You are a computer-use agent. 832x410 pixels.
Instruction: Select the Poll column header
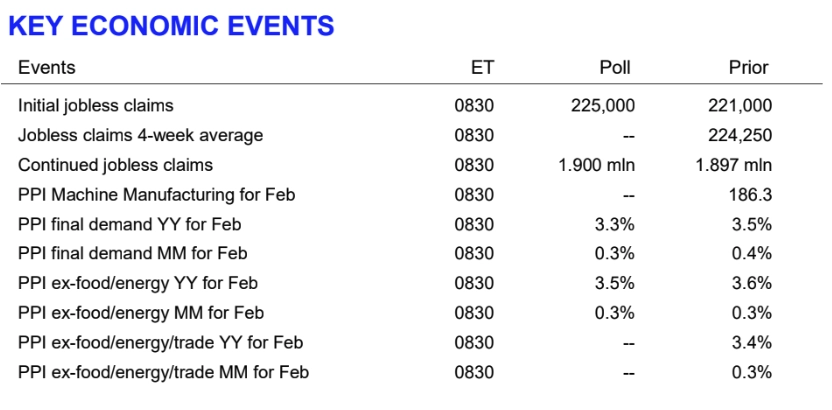click(x=615, y=68)
